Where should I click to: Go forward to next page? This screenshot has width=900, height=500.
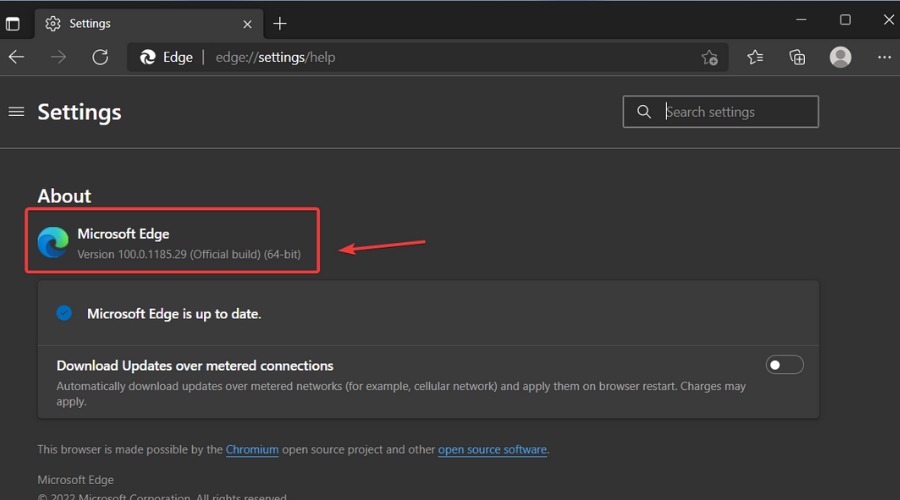point(58,57)
